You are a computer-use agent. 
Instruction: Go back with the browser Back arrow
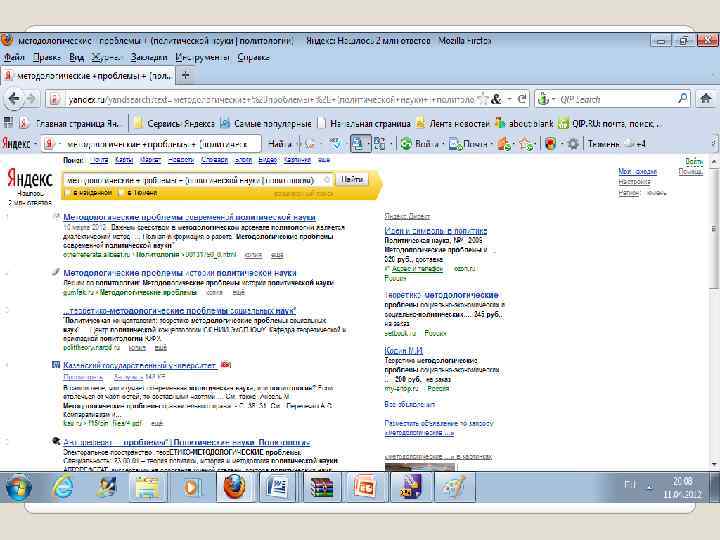(x=14, y=98)
